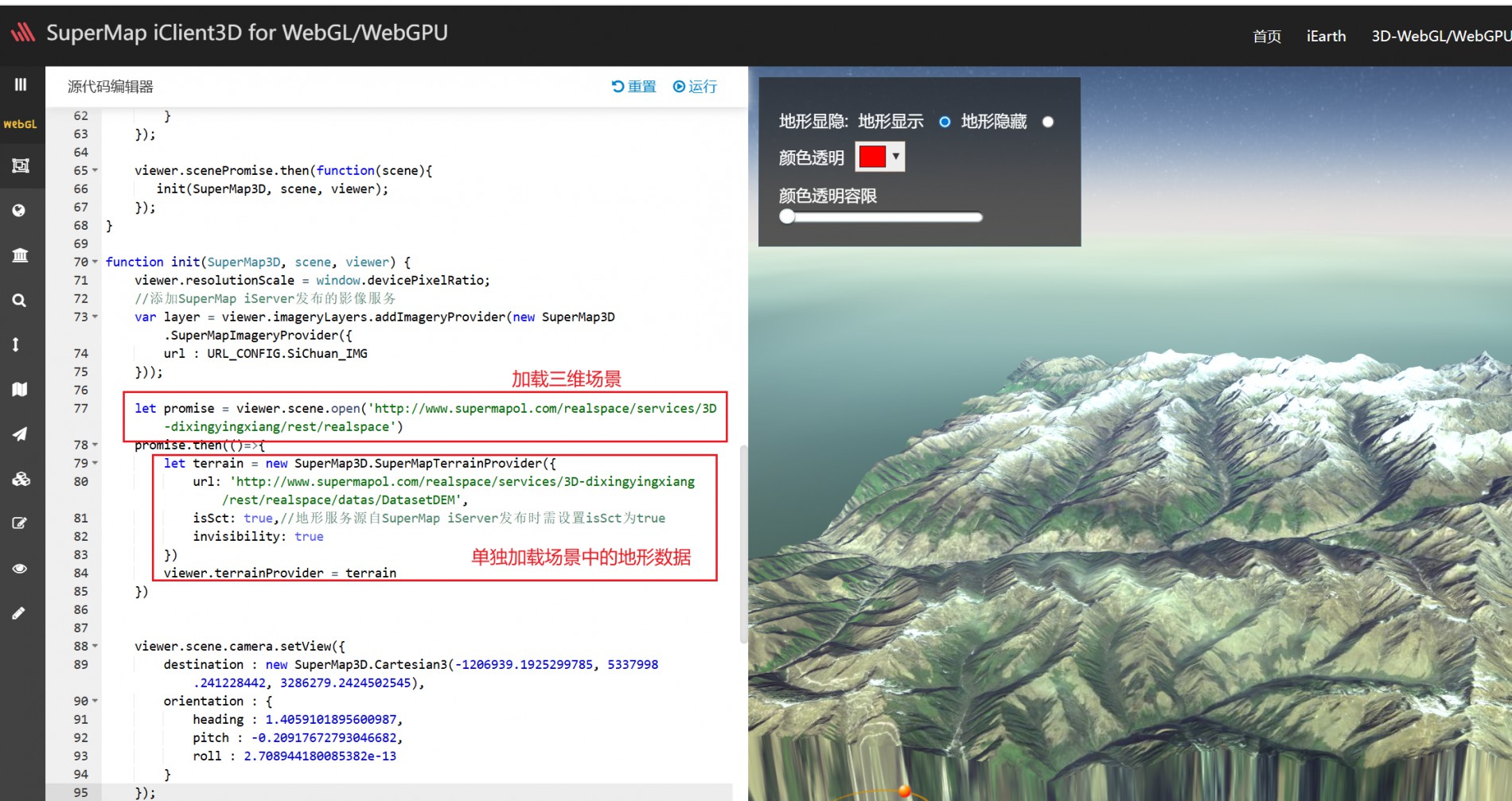Viewport: 1512px width, 801px height.
Task: Click the 运行 run button
Action: click(x=695, y=87)
